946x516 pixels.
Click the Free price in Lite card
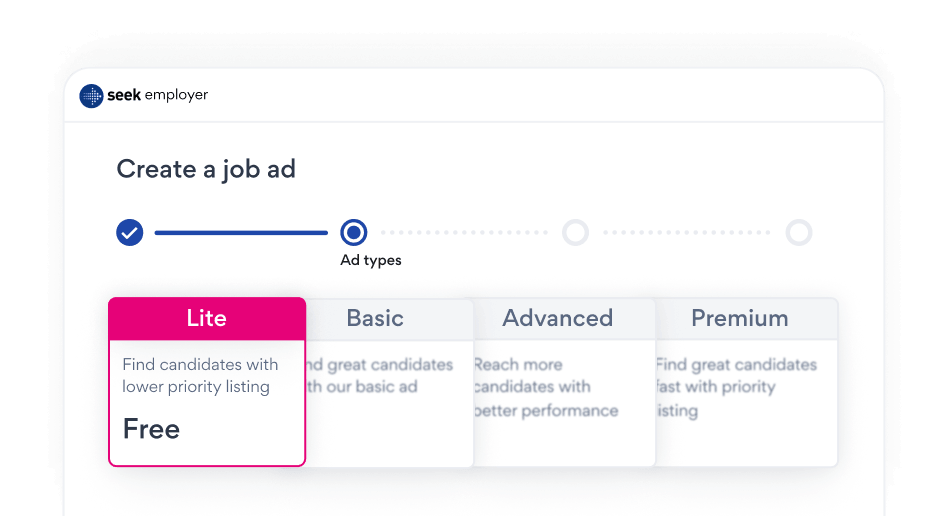tap(152, 429)
